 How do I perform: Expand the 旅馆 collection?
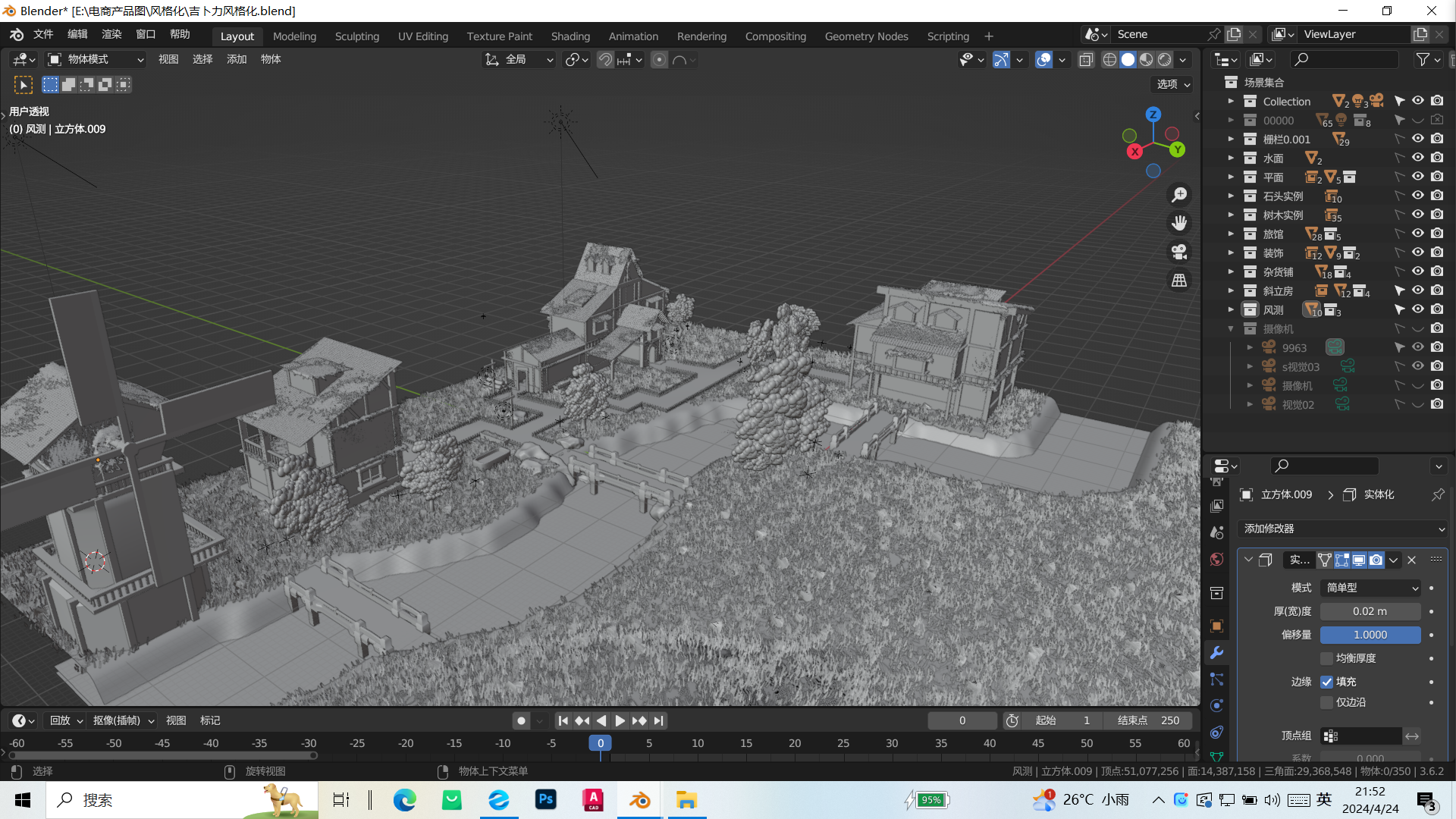[1231, 234]
